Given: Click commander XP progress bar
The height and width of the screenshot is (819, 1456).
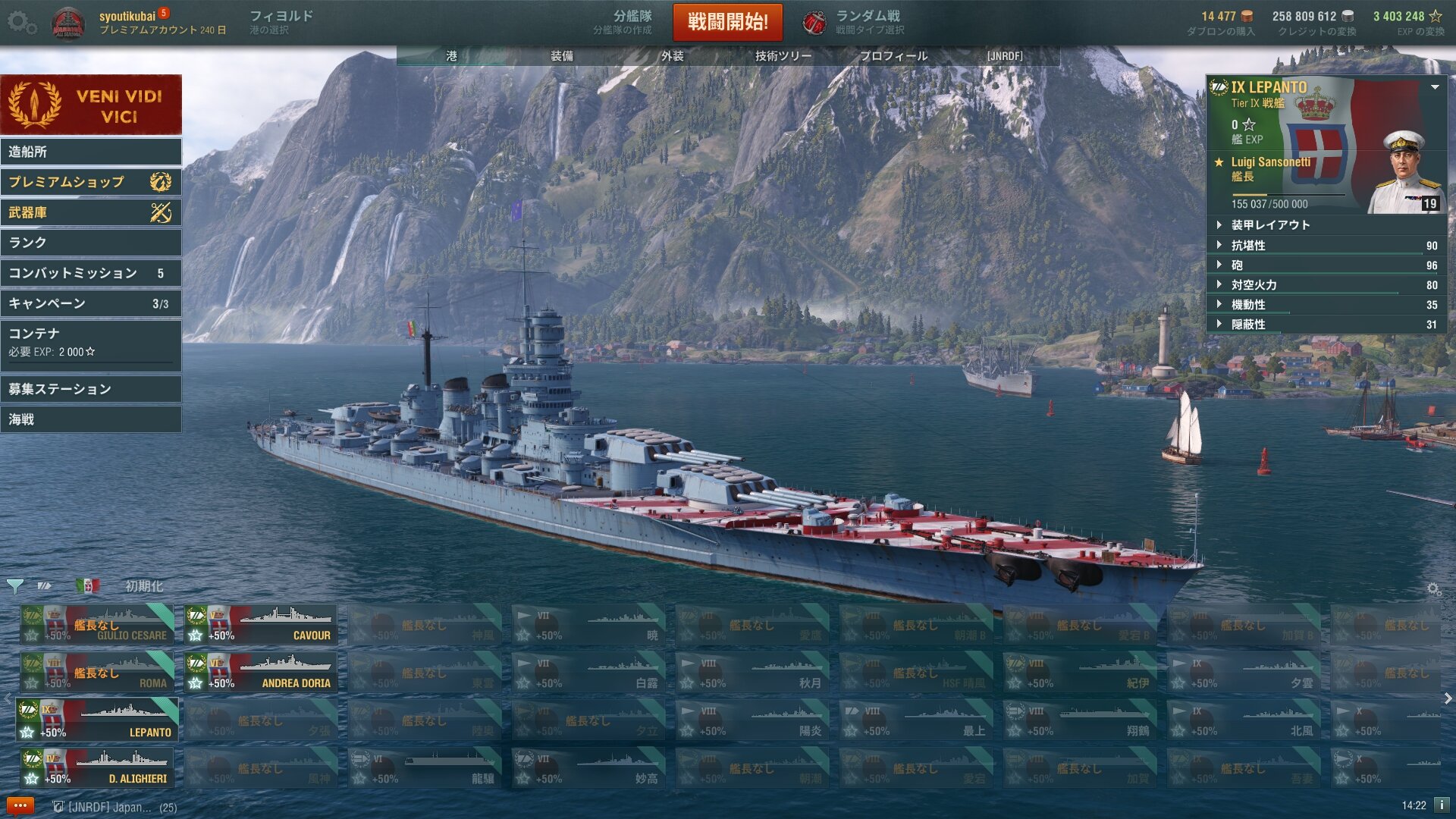Looking at the screenshot, I should (x=1289, y=196).
